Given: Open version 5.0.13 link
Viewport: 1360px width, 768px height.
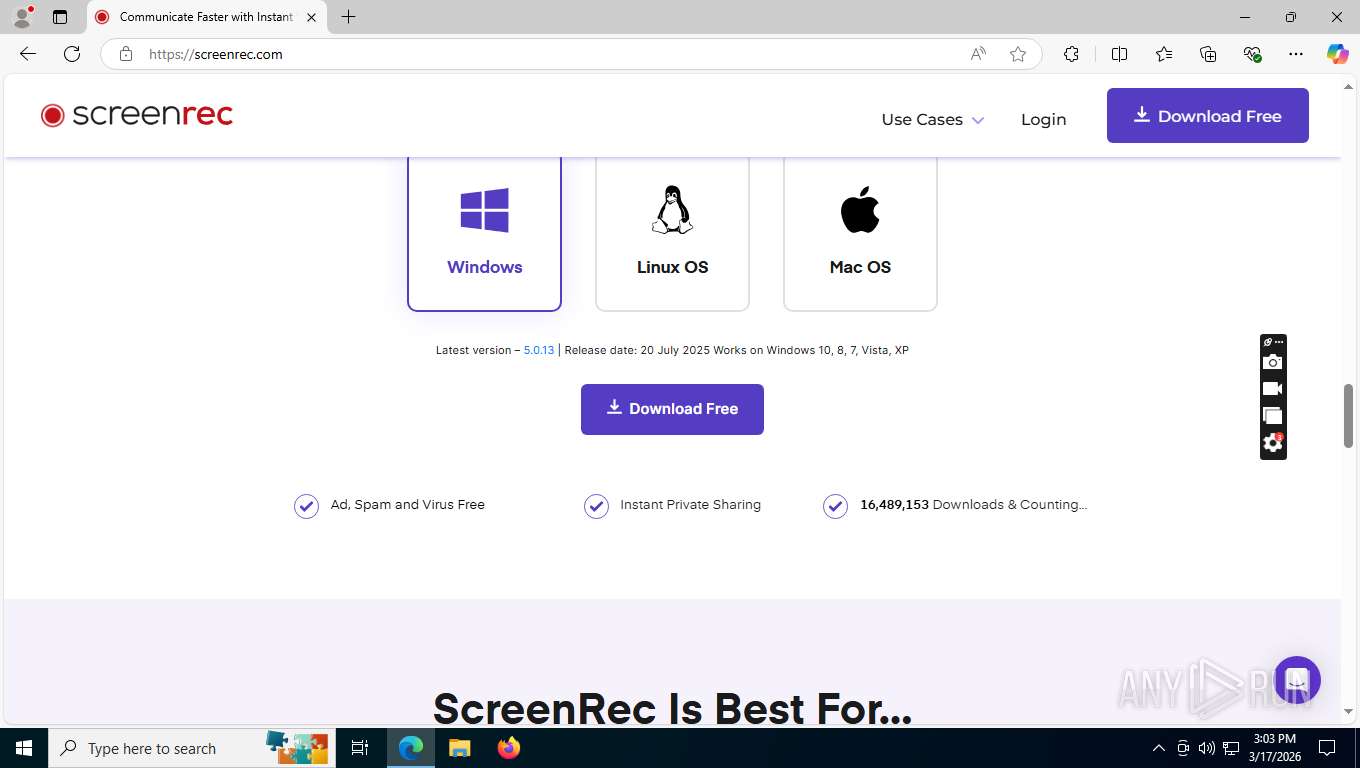Looking at the screenshot, I should (539, 350).
